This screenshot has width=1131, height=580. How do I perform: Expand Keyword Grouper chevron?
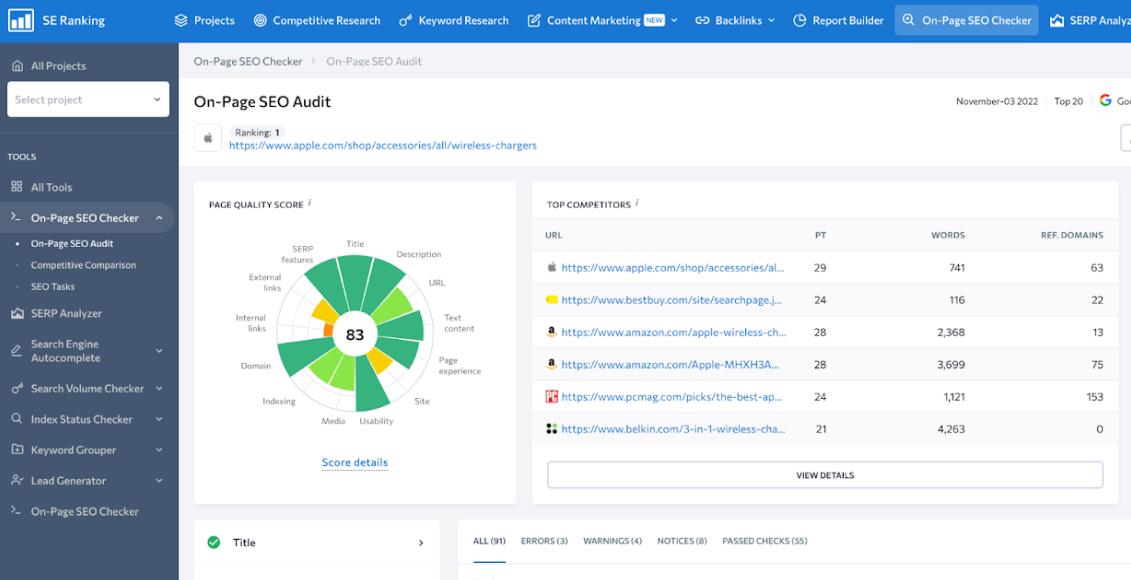(x=159, y=449)
